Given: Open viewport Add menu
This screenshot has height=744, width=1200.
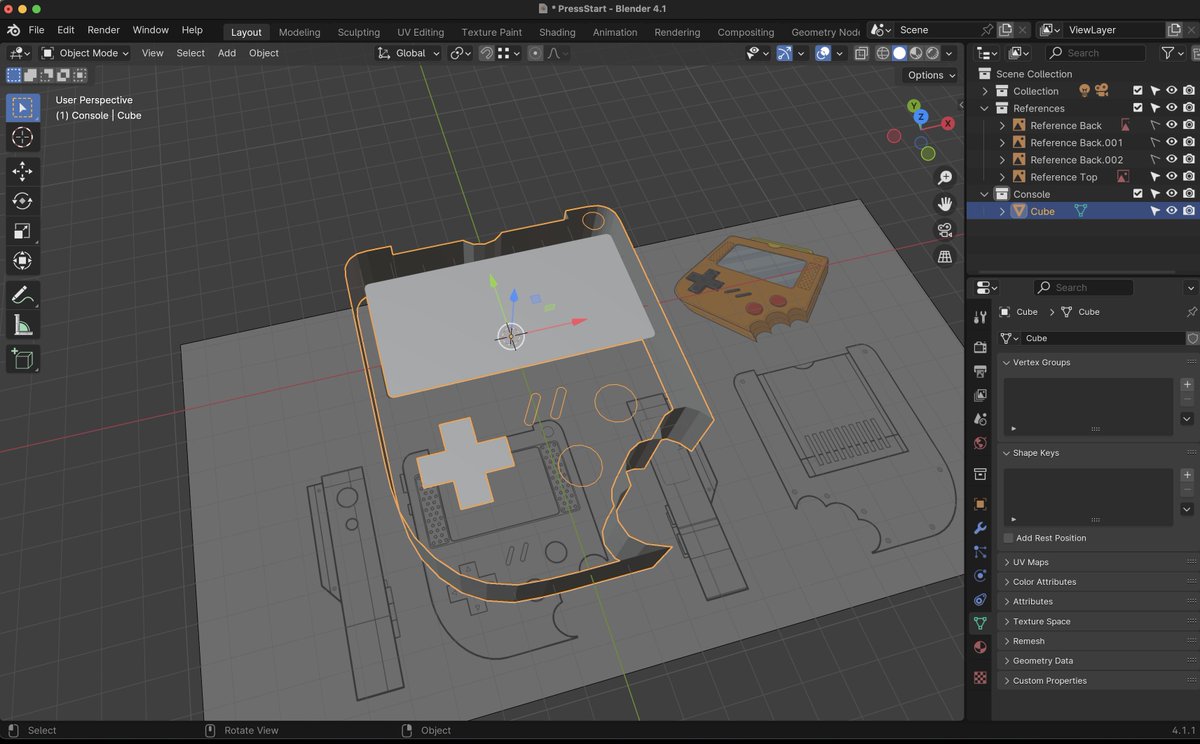Looking at the screenshot, I should click(x=227, y=53).
